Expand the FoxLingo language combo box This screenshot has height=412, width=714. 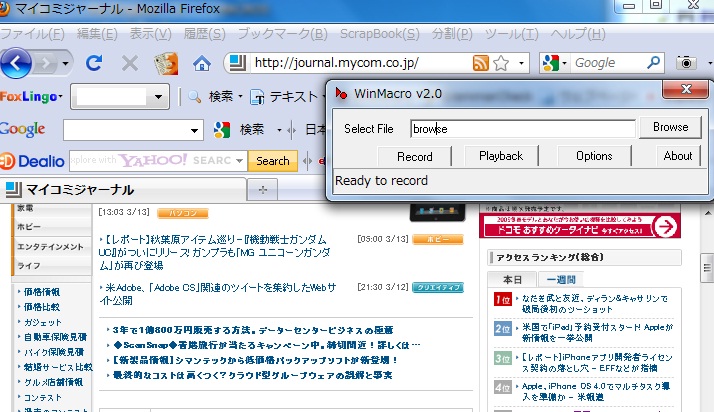pyautogui.click(x=158, y=97)
